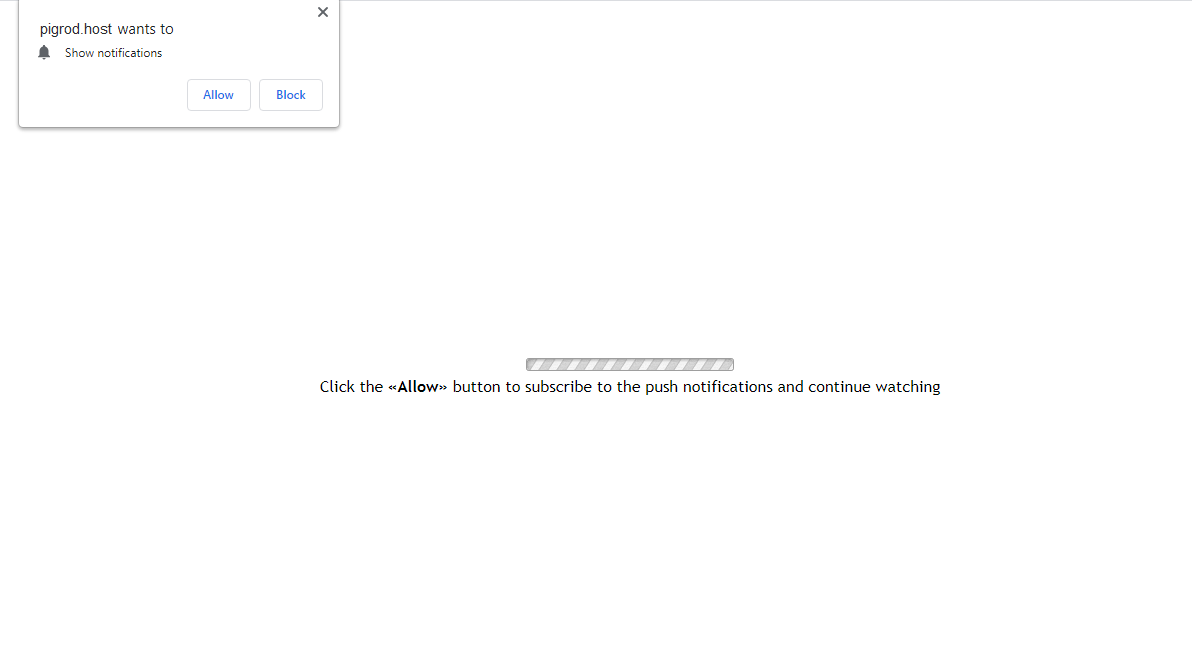Screen dimensions: 1192x662
Task: Click the word "subscribe" in the message
Action: 558,387
